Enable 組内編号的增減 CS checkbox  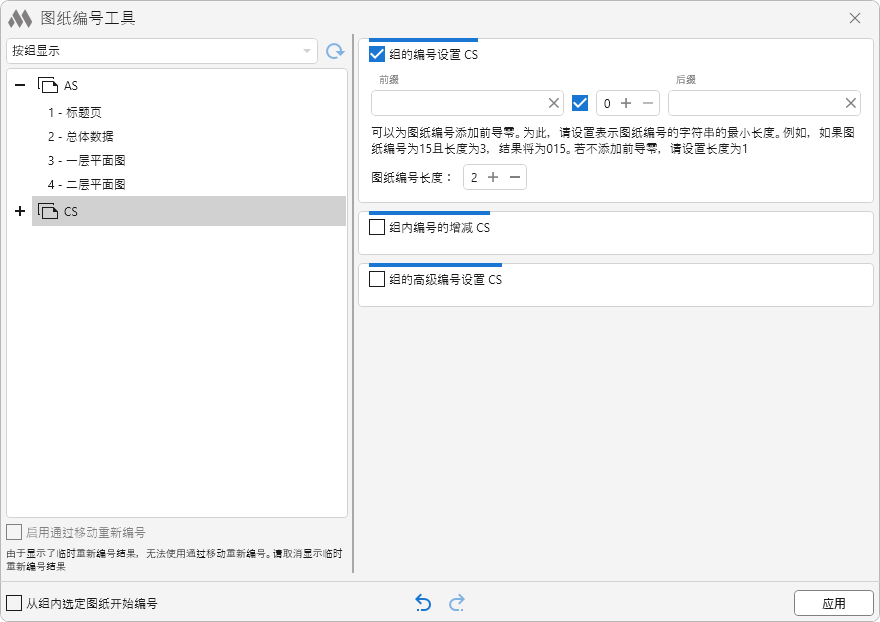[377, 227]
